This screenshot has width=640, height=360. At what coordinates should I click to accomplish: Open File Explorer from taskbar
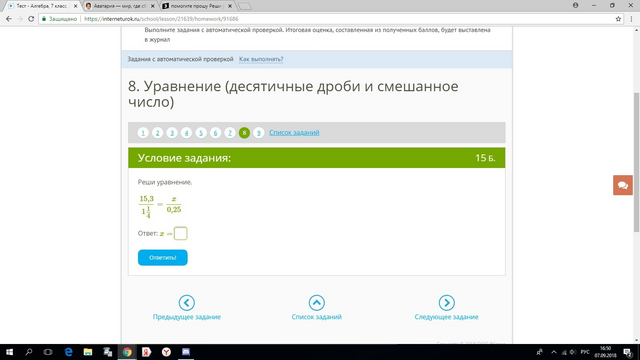(88, 352)
